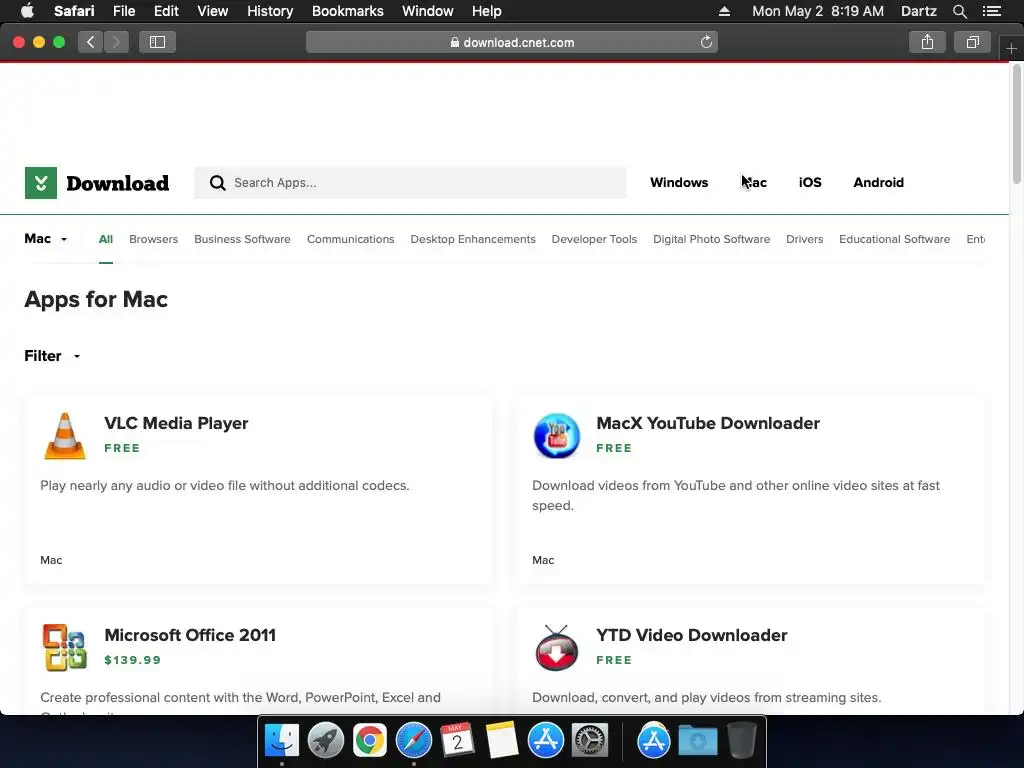
Task: Open the VLC Media Player cone icon
Action: point(65,436)
